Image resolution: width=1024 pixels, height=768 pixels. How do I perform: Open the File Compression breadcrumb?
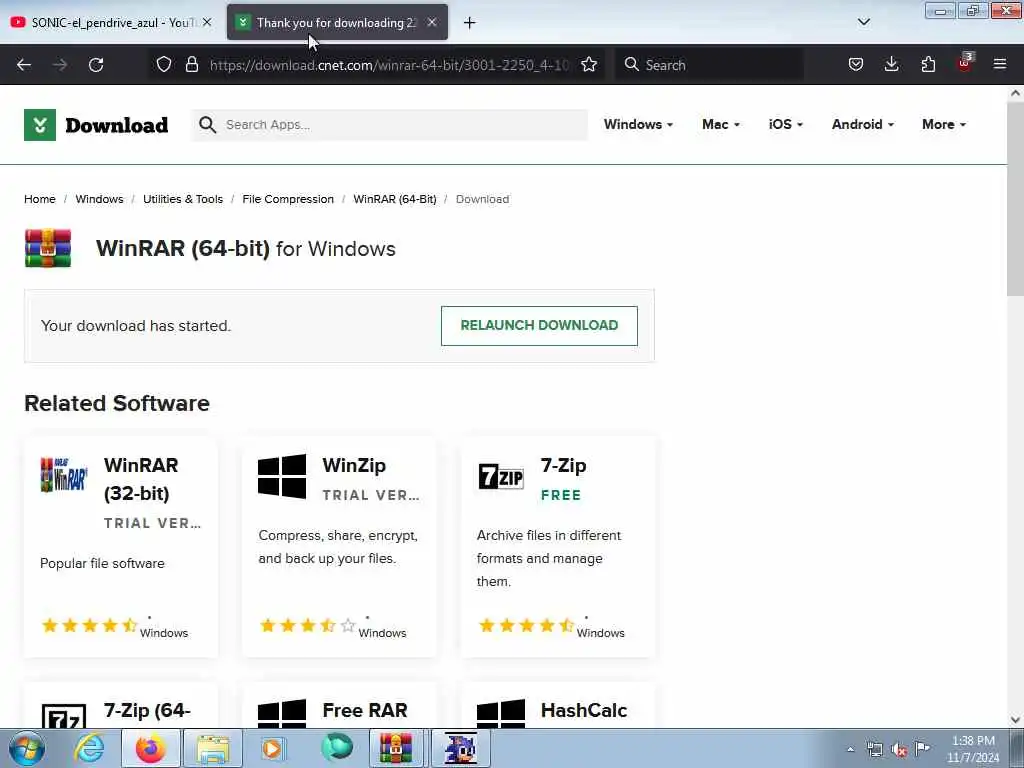[x=288, y=199]
